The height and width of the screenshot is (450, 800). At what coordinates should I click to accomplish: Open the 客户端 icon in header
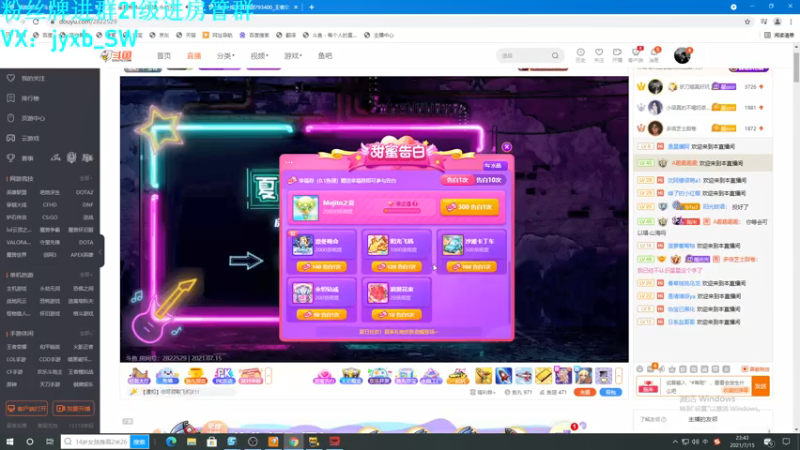[x=636, y=55]
